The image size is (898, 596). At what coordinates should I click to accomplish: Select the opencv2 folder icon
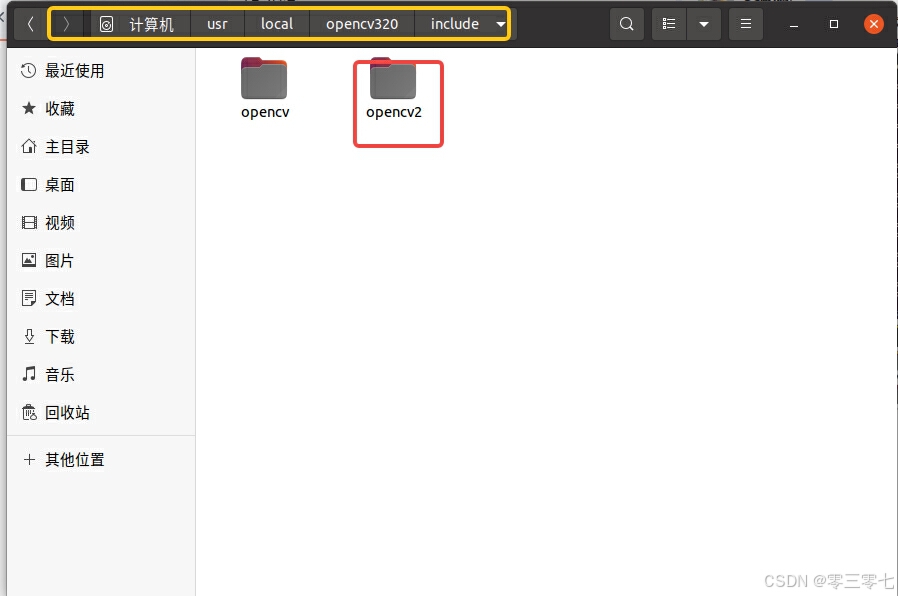(393, 78)
